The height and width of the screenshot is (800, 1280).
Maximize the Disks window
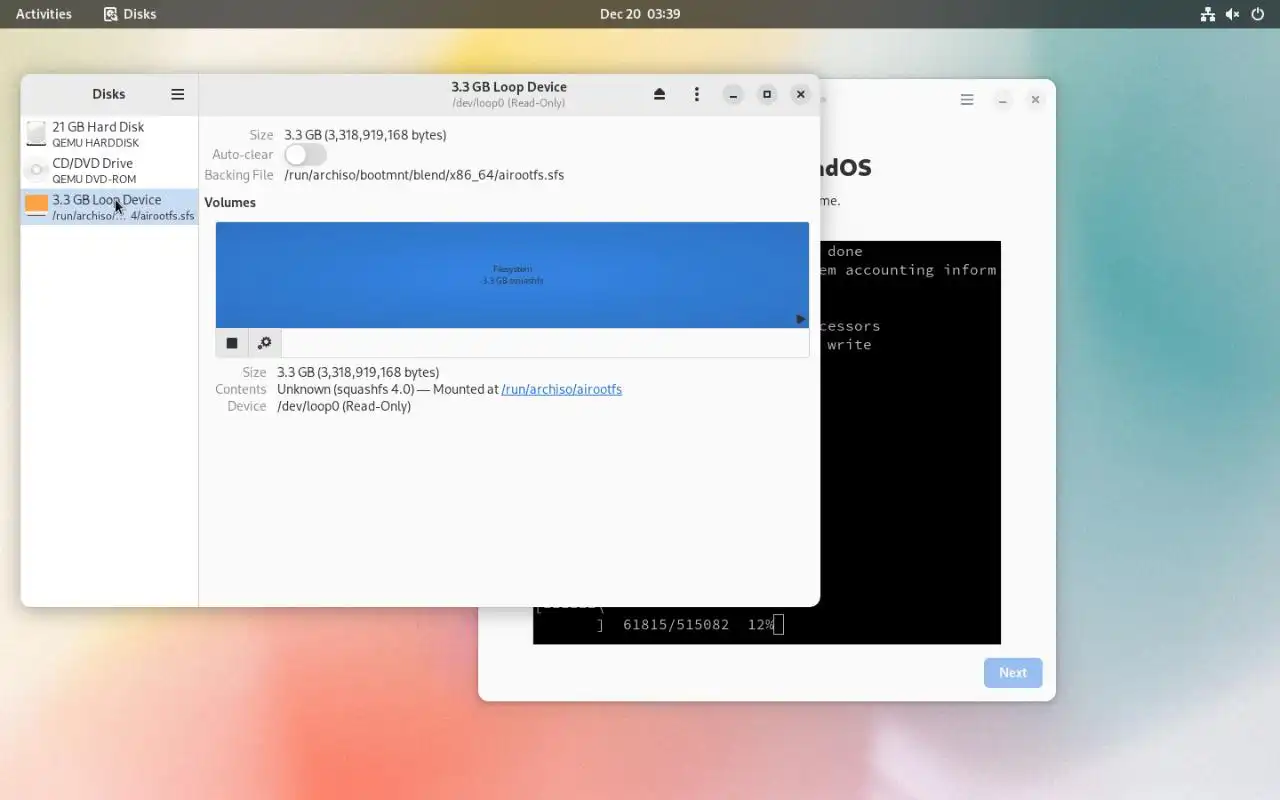click(767, 94)
